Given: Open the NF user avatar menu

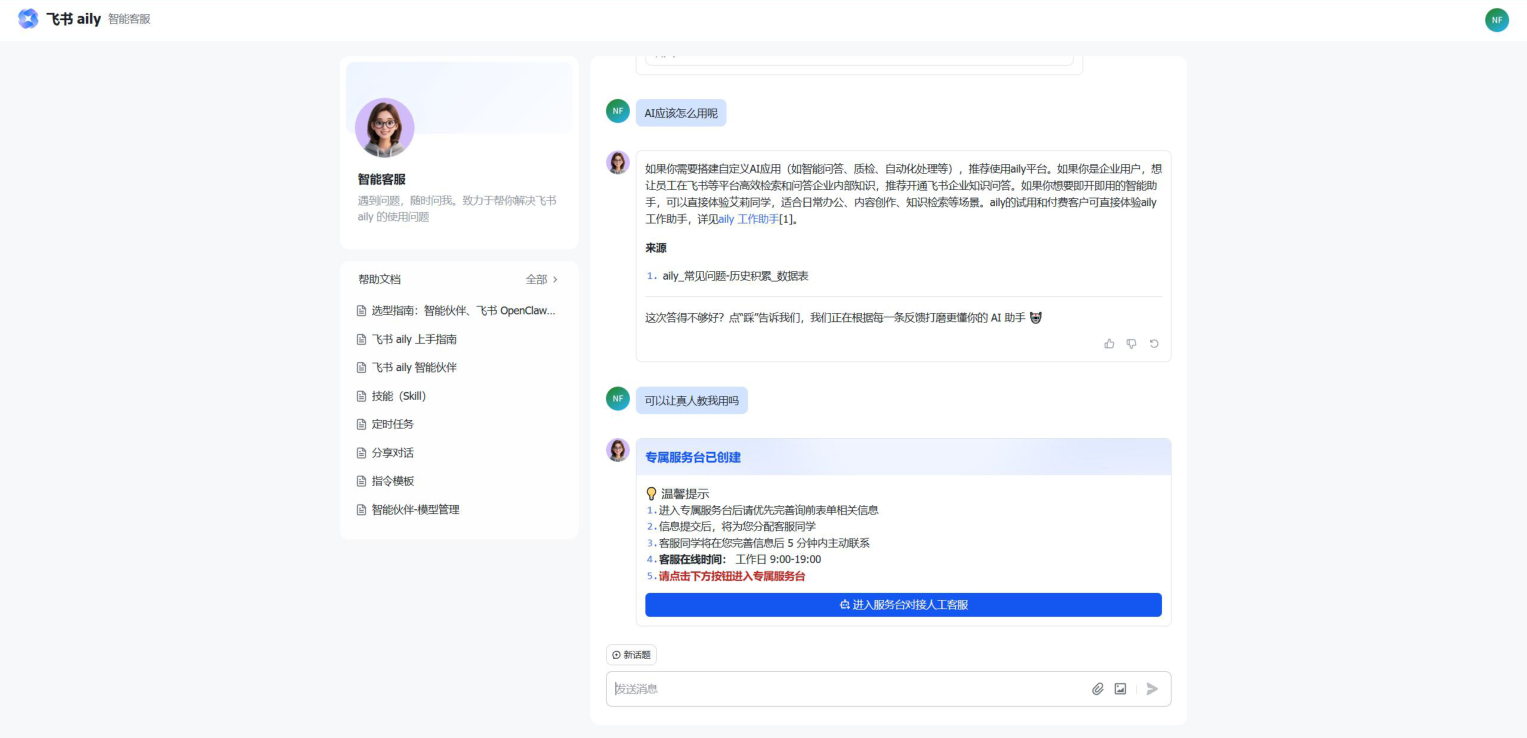Looking at the screenshot, I should point(1496,20).
